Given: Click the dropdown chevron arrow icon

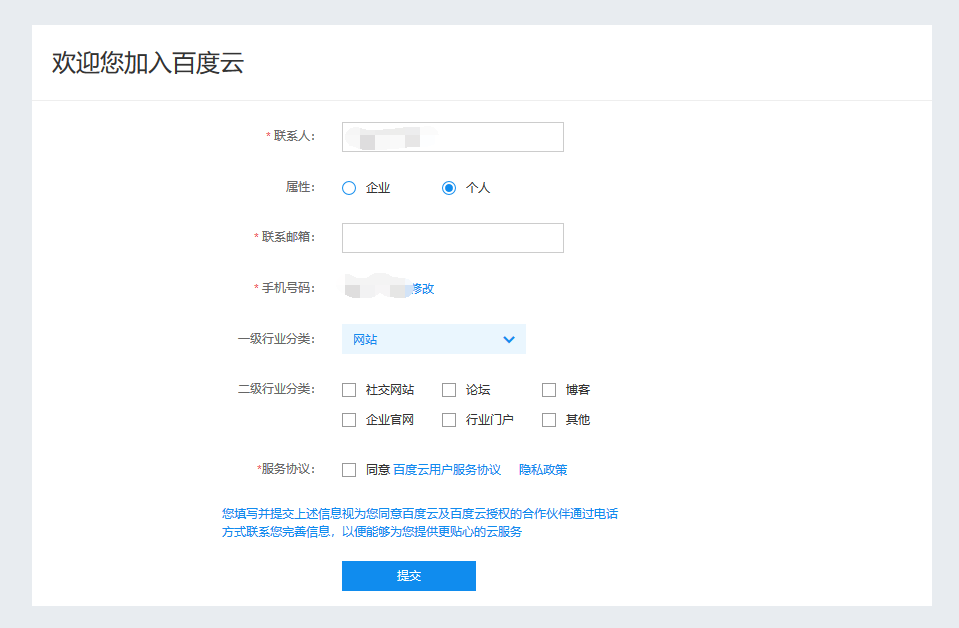Looking at the screenshot, I should pyautogui.click(x=509, y=339).
